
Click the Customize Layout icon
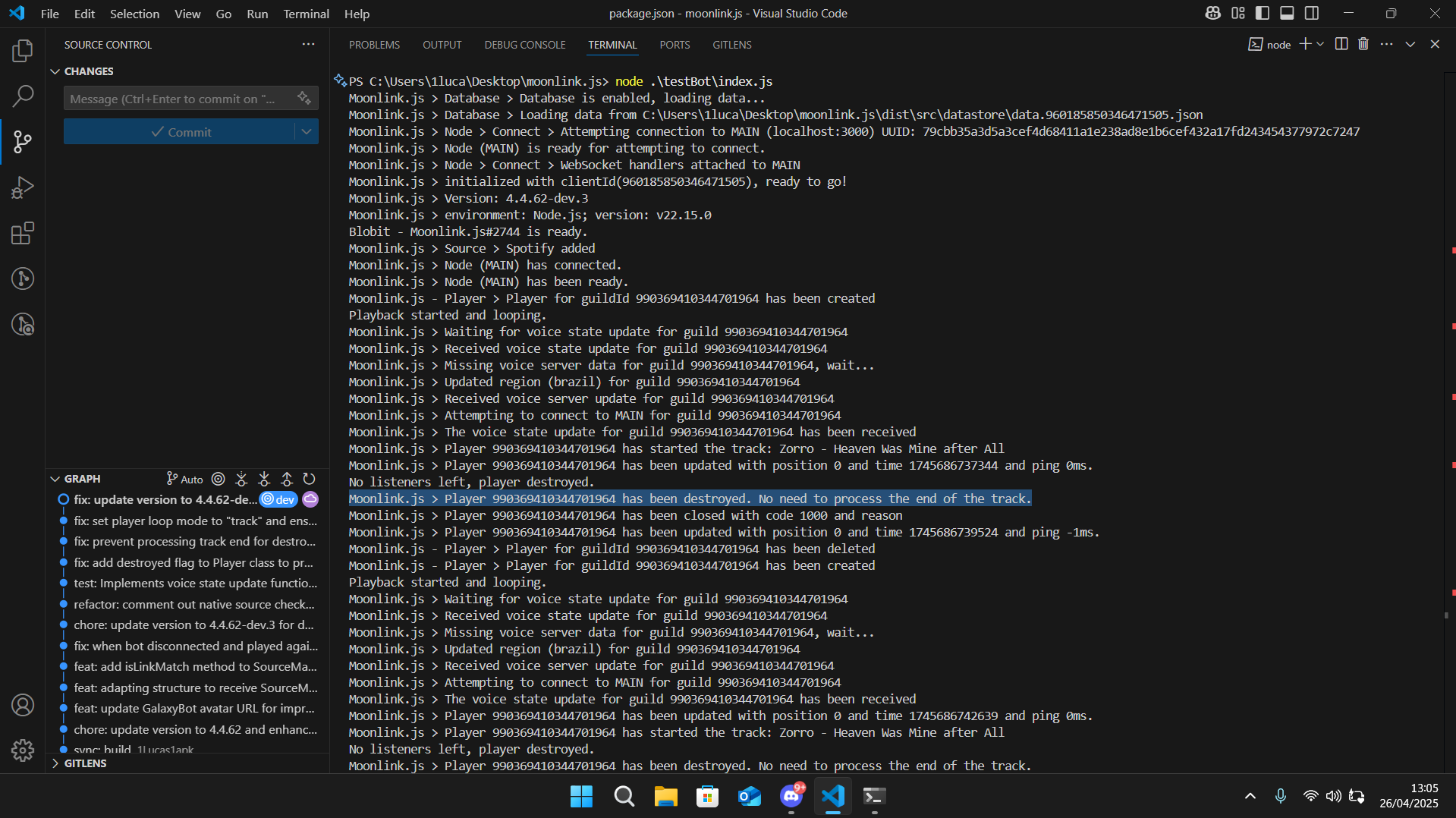(1238, 13)
